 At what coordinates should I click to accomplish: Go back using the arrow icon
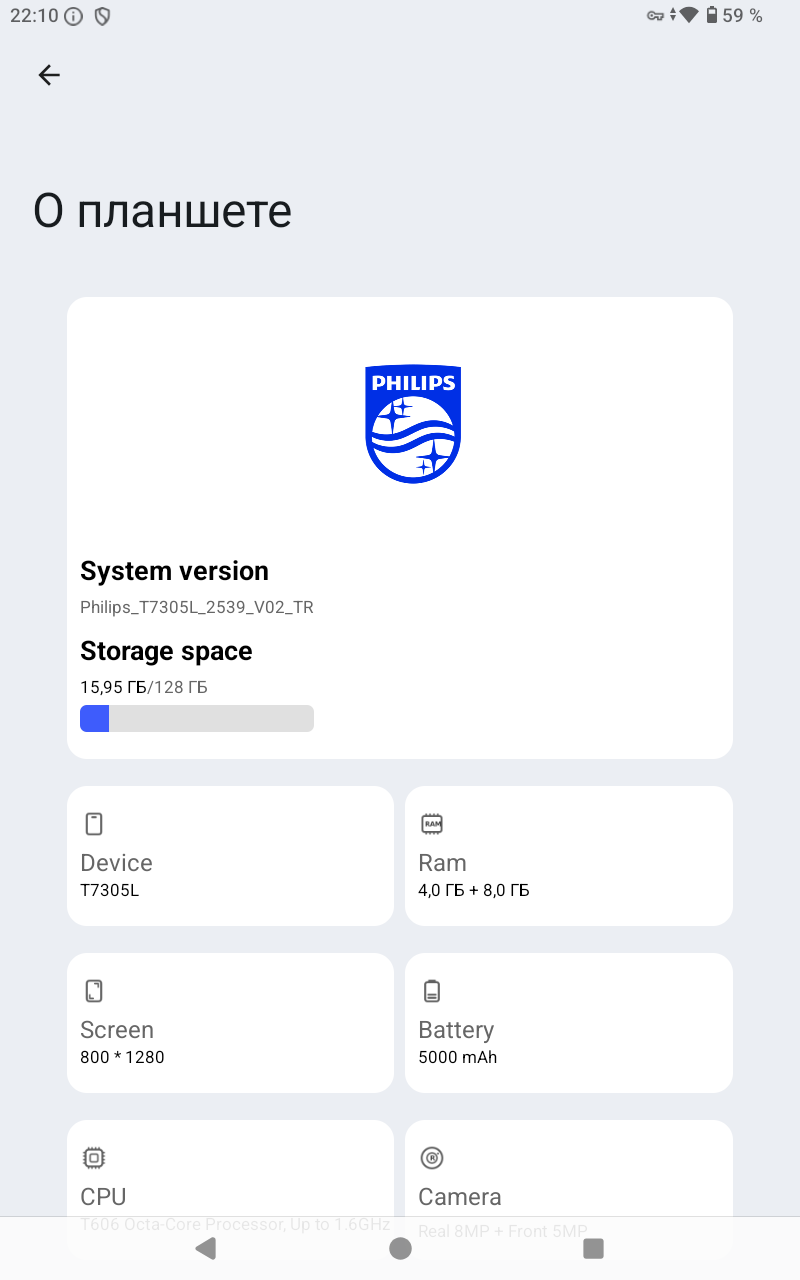[x=49, y=75]
